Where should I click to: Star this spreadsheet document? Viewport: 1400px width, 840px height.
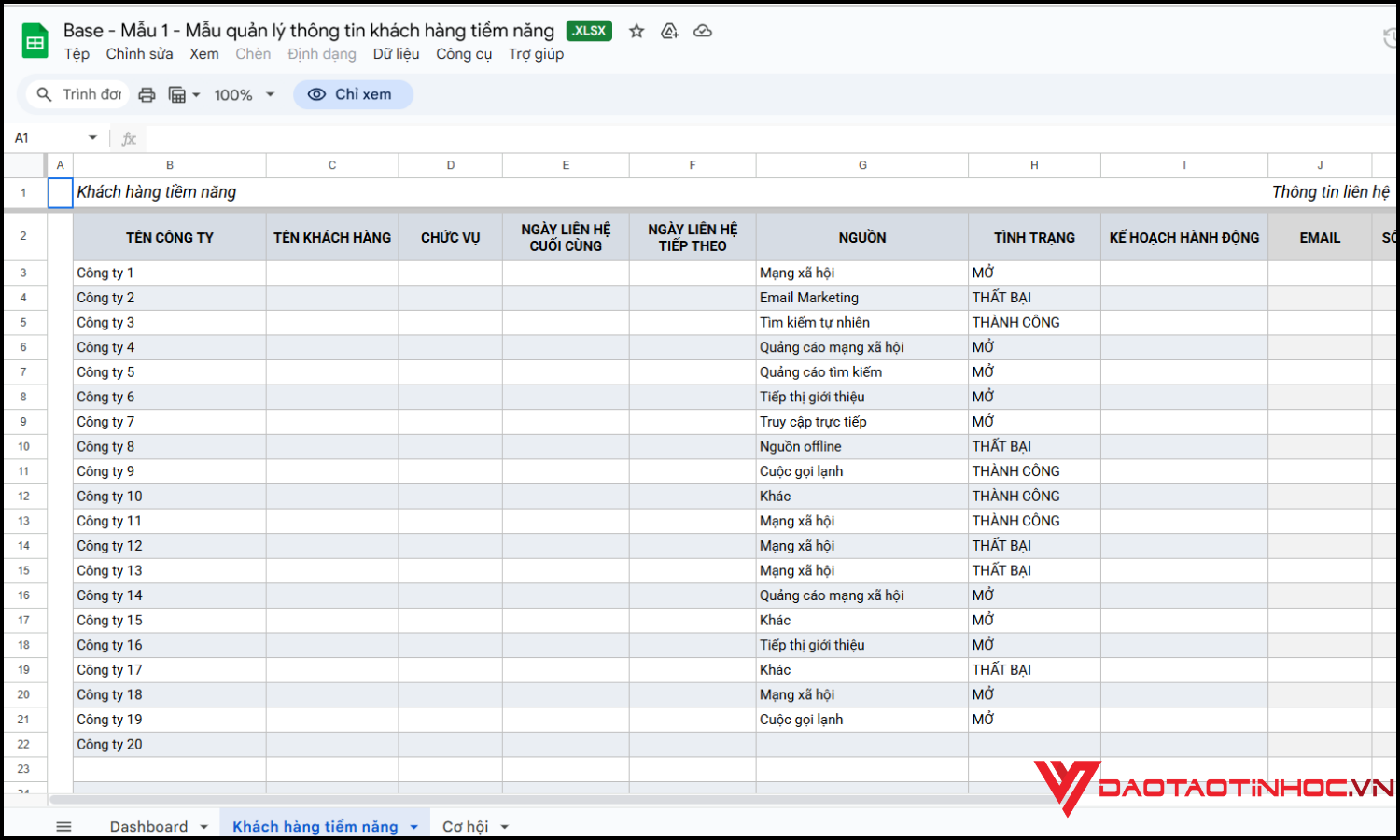click(637, 31)
